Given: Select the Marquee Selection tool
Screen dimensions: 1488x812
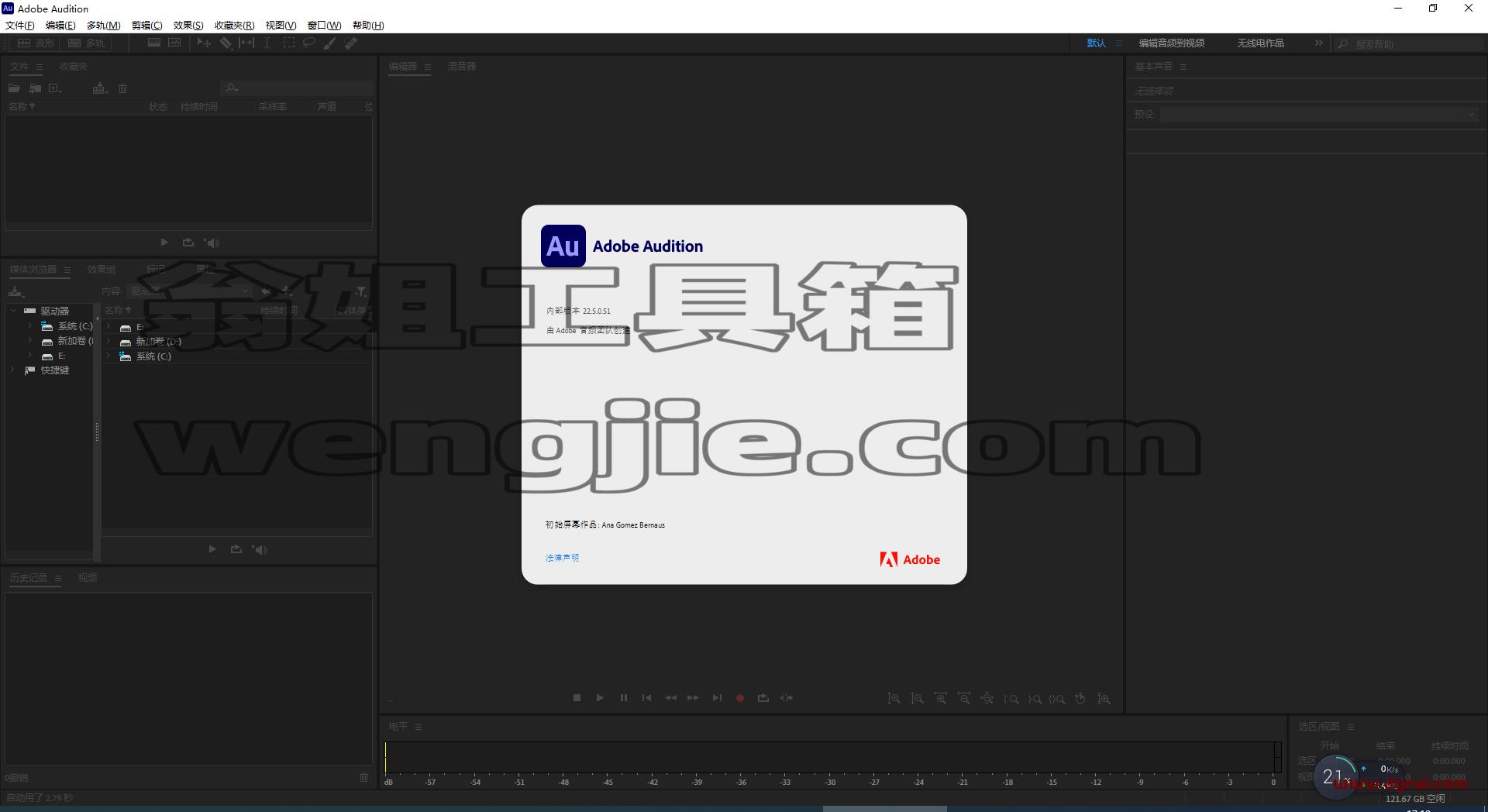Looking at the screenshot, I should [288, 43].
